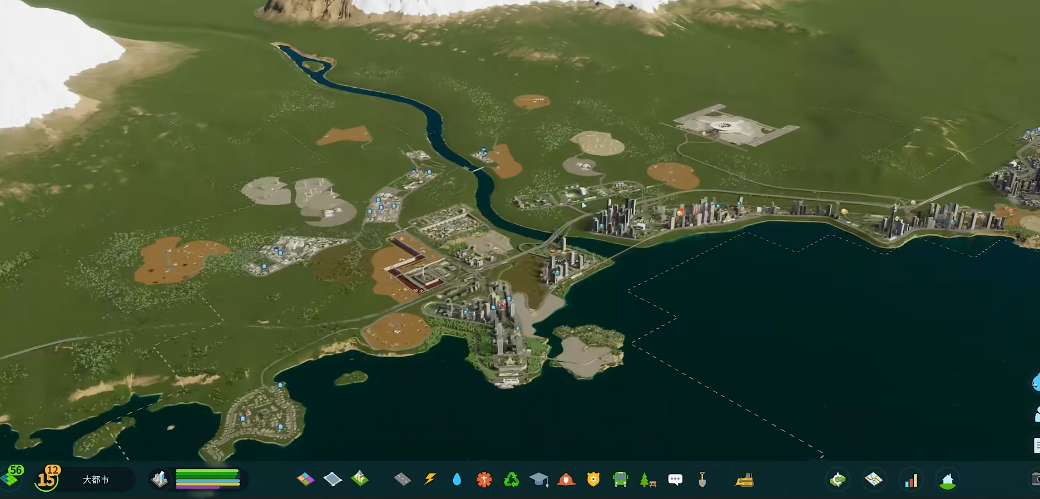Click the yellow industrial demand bar

tap(207, 482)
